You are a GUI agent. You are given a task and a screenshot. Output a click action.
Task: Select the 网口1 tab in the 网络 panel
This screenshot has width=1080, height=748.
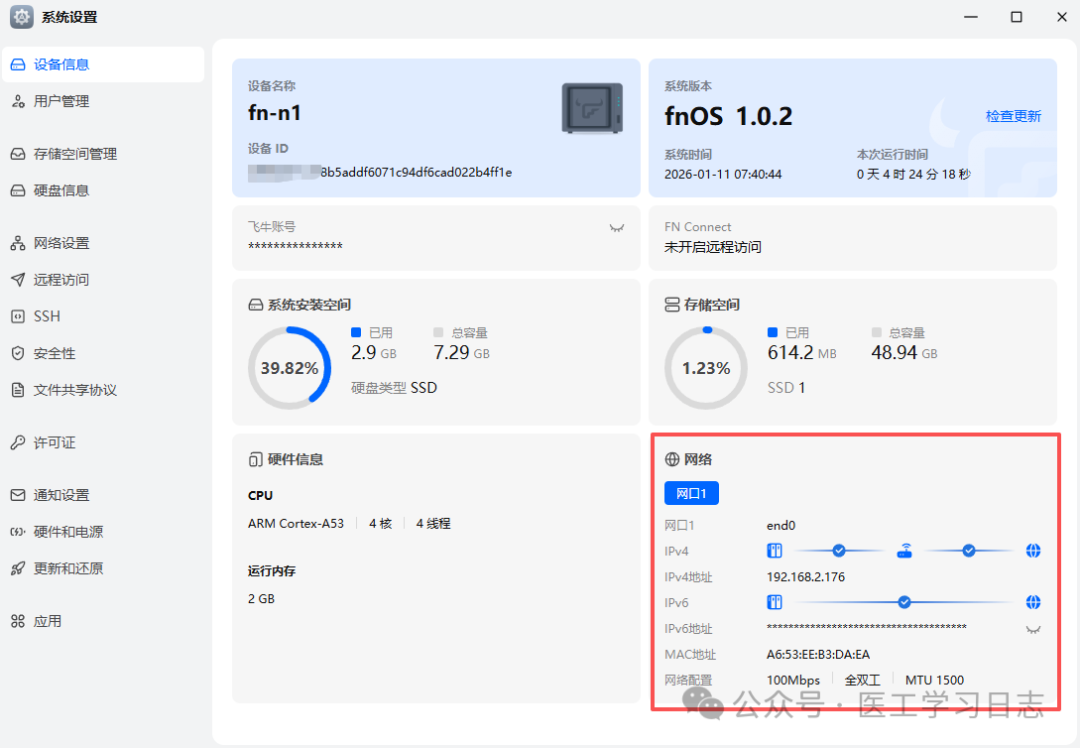[x=693, y=492]
